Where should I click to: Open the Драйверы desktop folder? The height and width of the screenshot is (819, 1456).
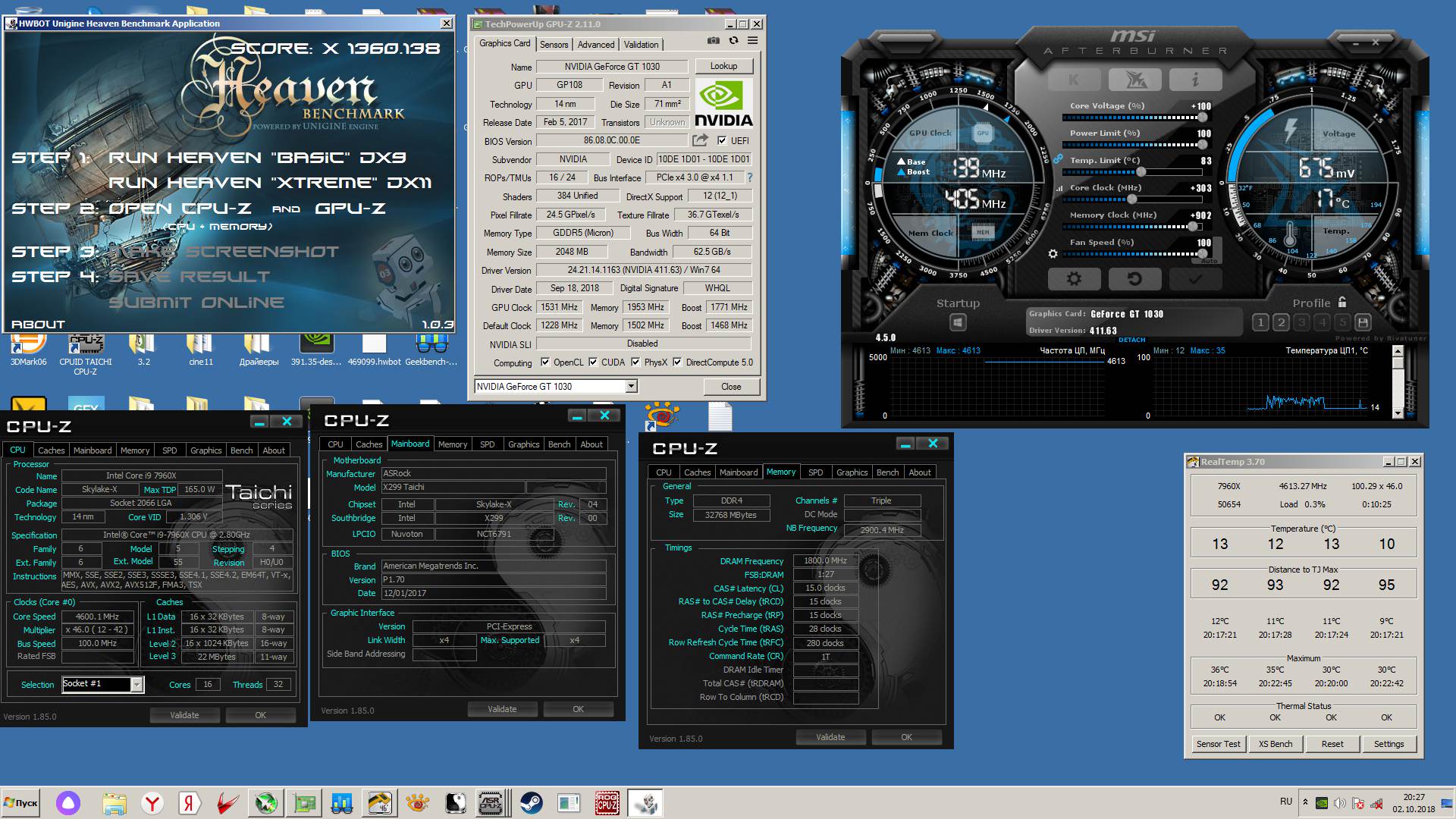[259, 350]
